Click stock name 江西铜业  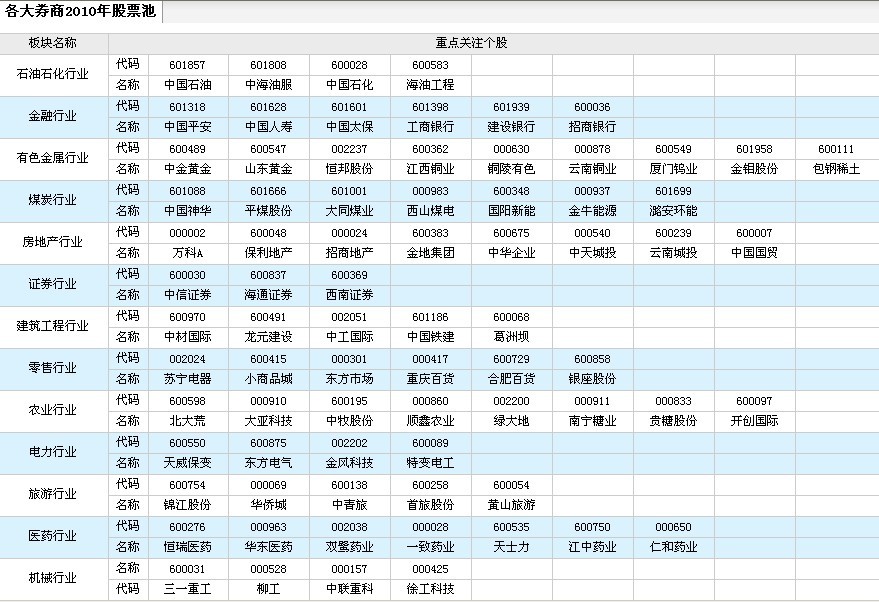pyautogui.click(x=431, y=169)
